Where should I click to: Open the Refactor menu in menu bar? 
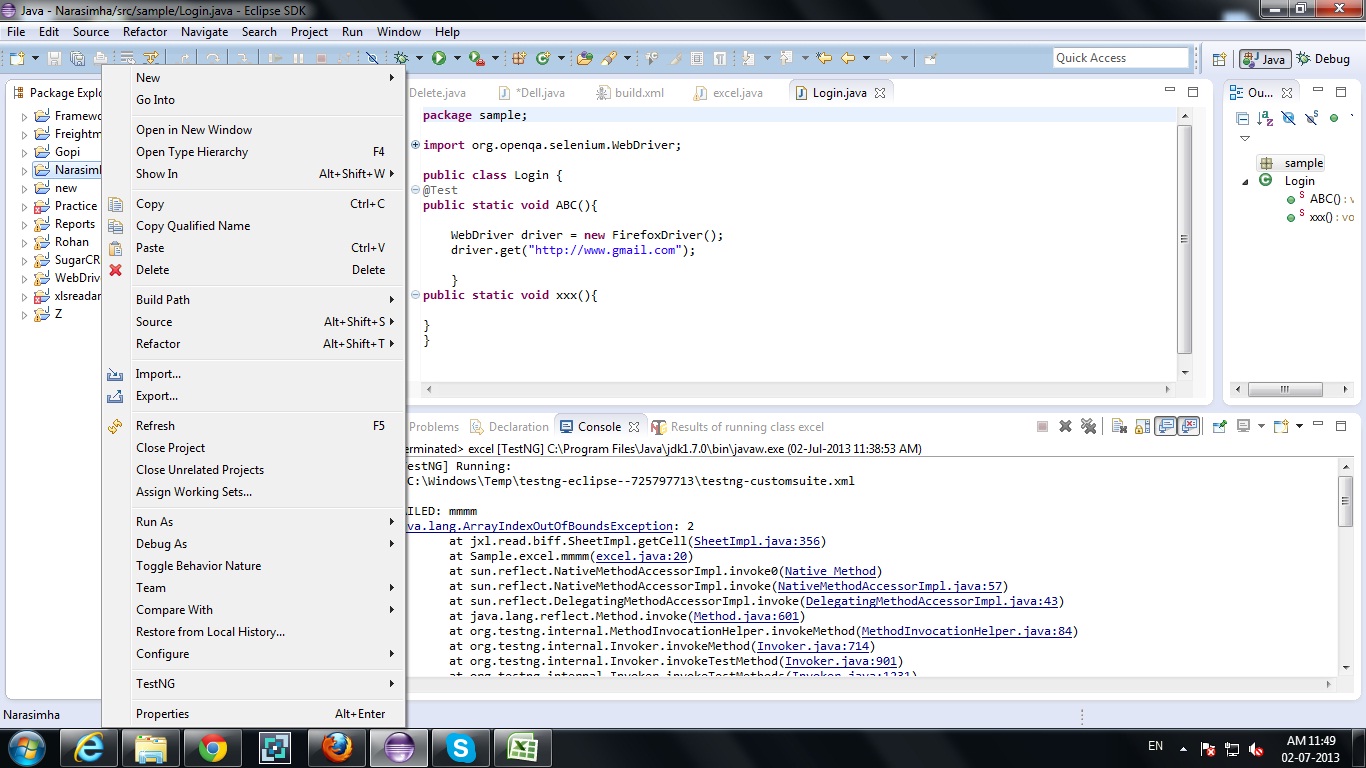click(x=145, y=32)
